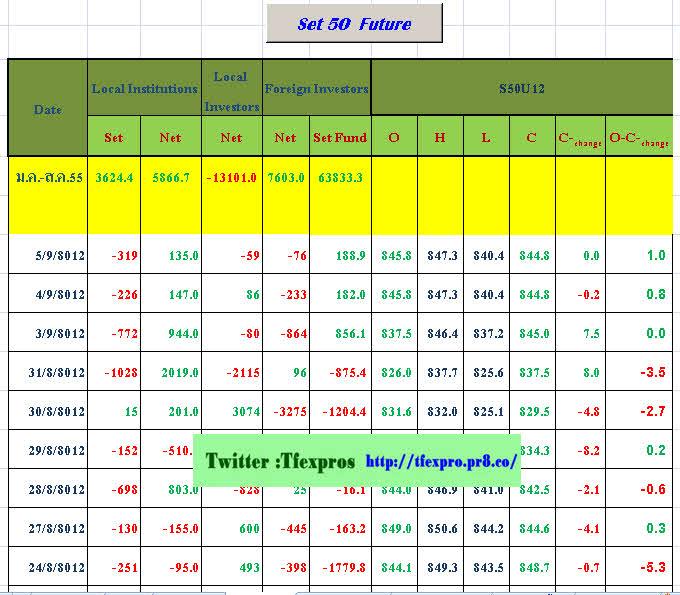
Task: Select the Local Investors value 3074
Action: pos(240,412)
